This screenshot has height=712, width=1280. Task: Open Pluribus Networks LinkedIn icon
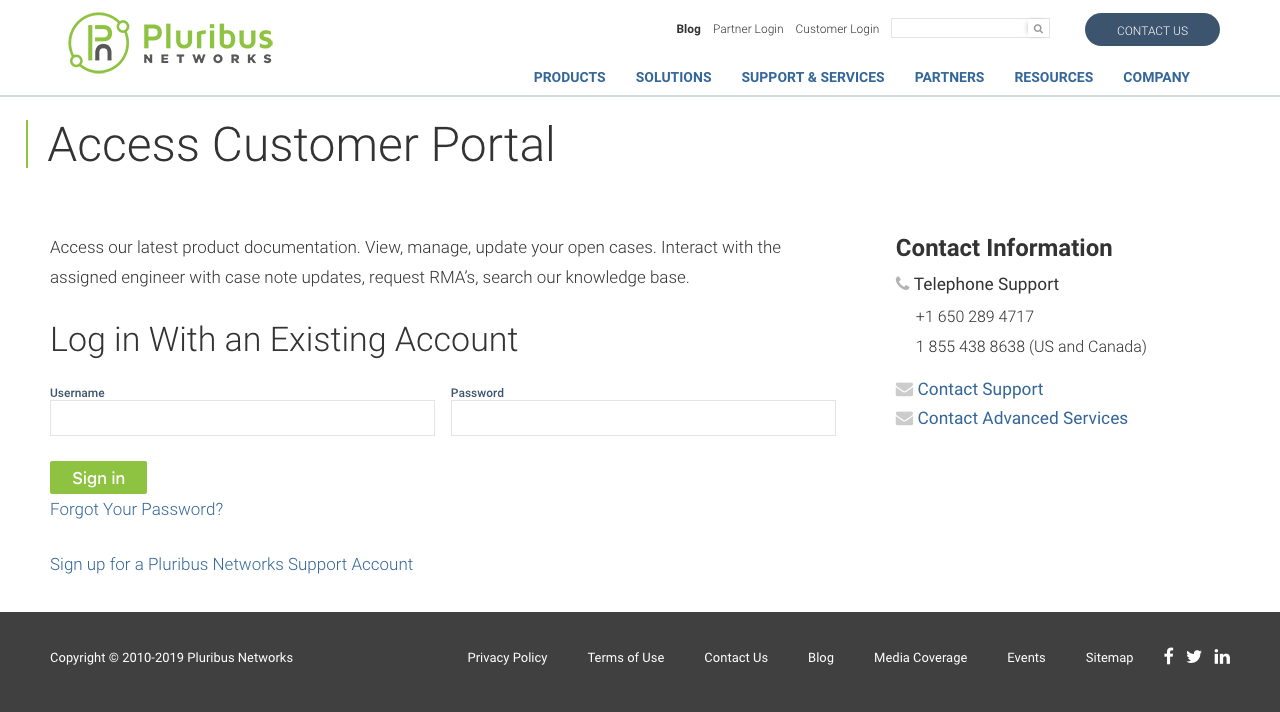pos(1221,656)
